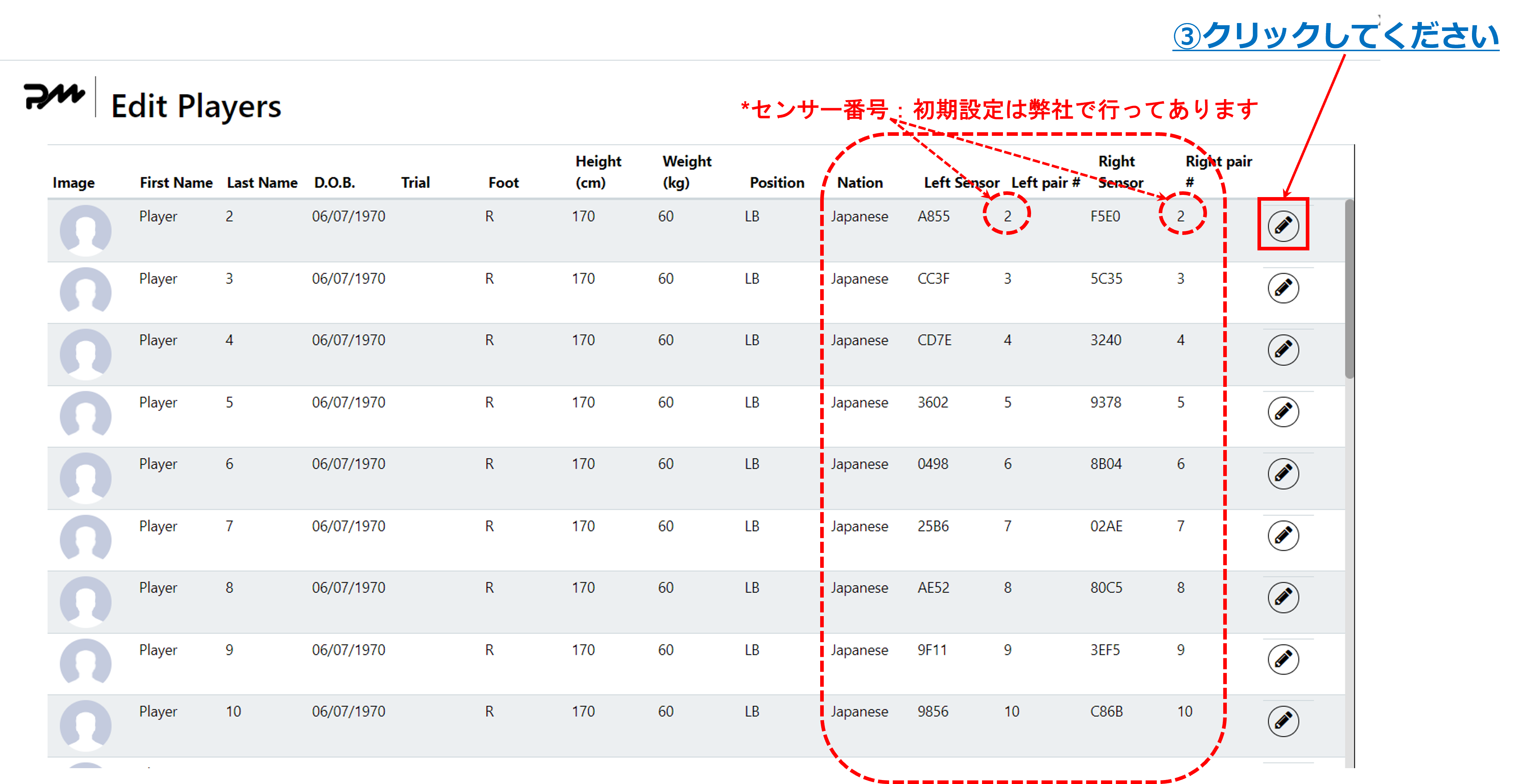This screenshot has height=784, width=1521.
Task: Click right sensor value 80C5
Action: (x=1106, y=588)
